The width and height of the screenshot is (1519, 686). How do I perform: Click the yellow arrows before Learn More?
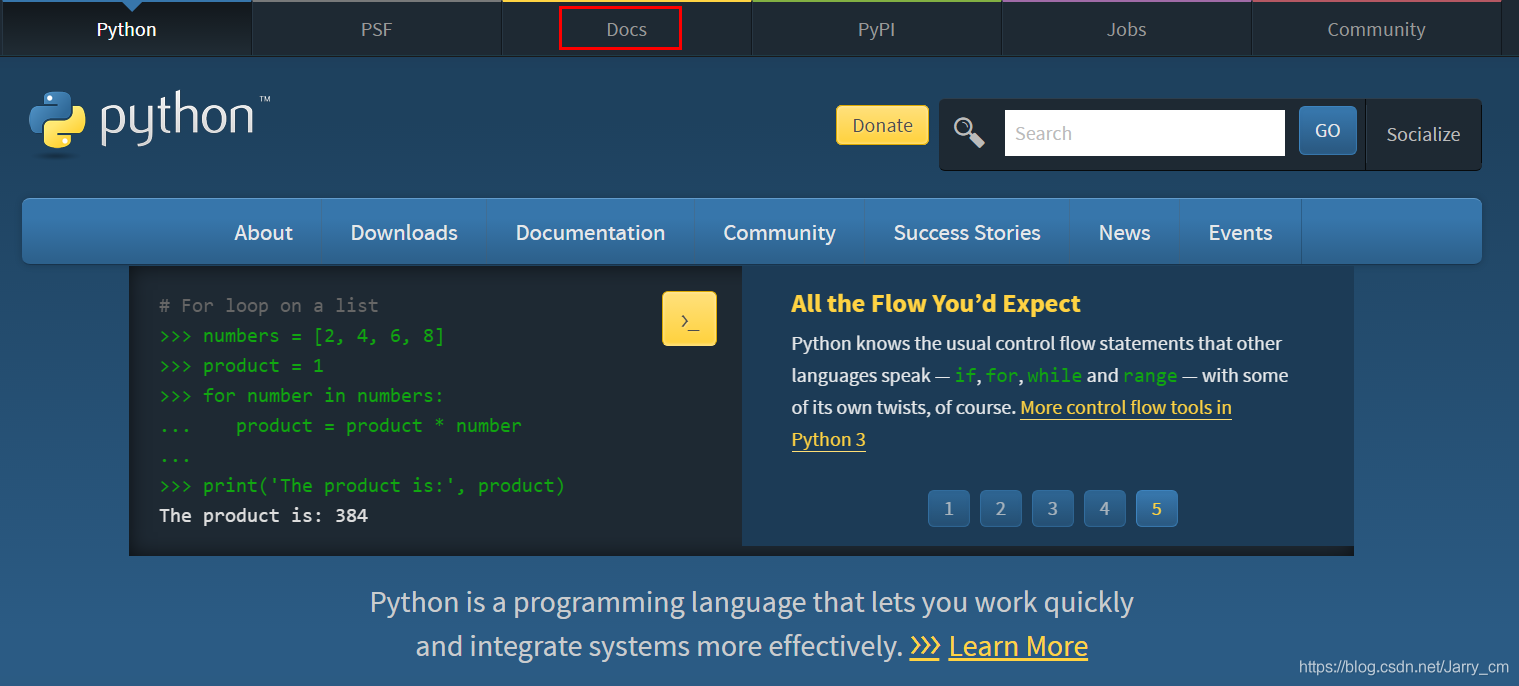coord(924,646)
